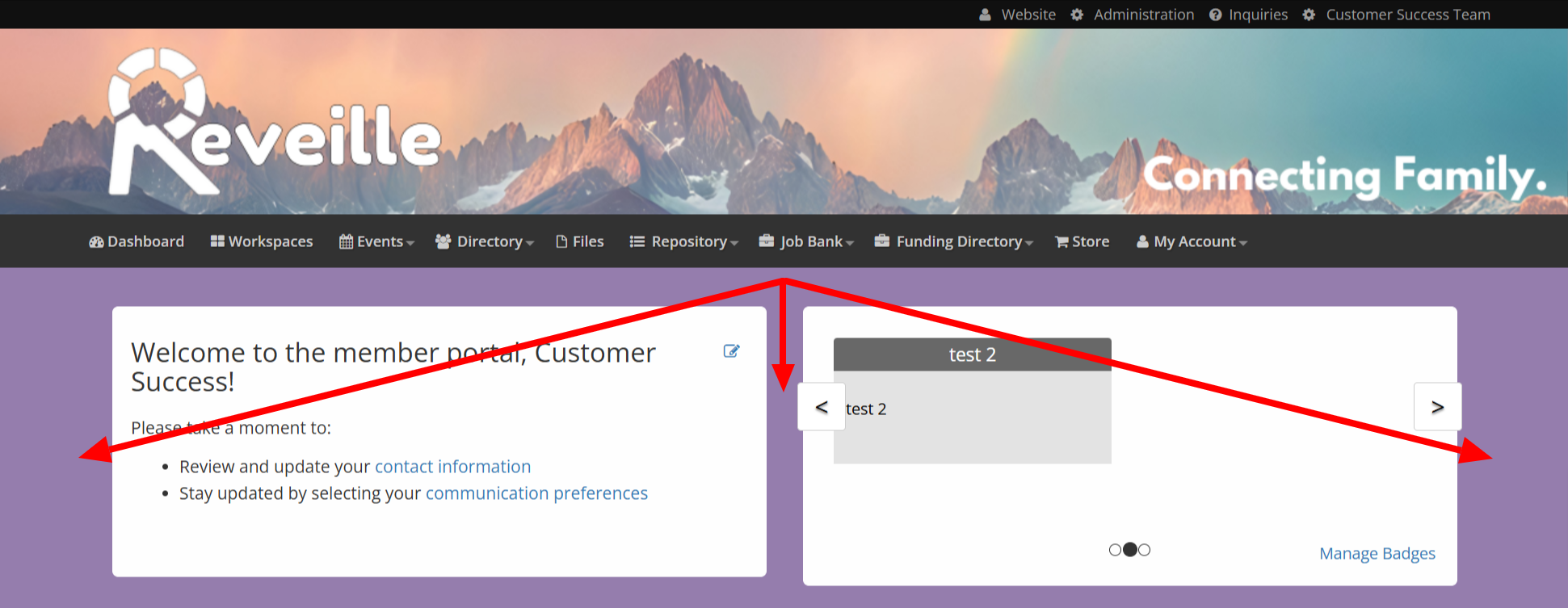The image size is (1568, 608).
Task: Open the contact information link
Action: pyautogui.click(x=452, y=467)
